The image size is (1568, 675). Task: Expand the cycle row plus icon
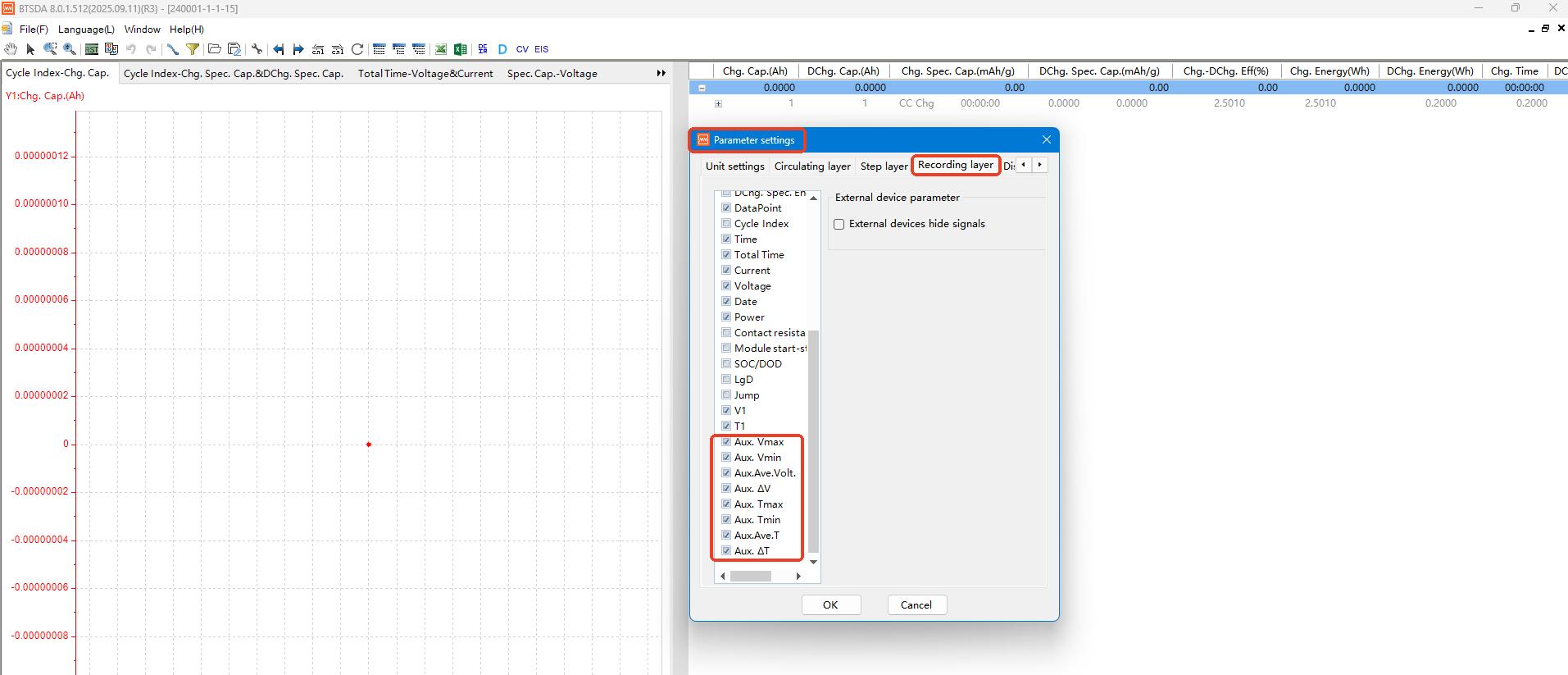click(x=718, y=103)
